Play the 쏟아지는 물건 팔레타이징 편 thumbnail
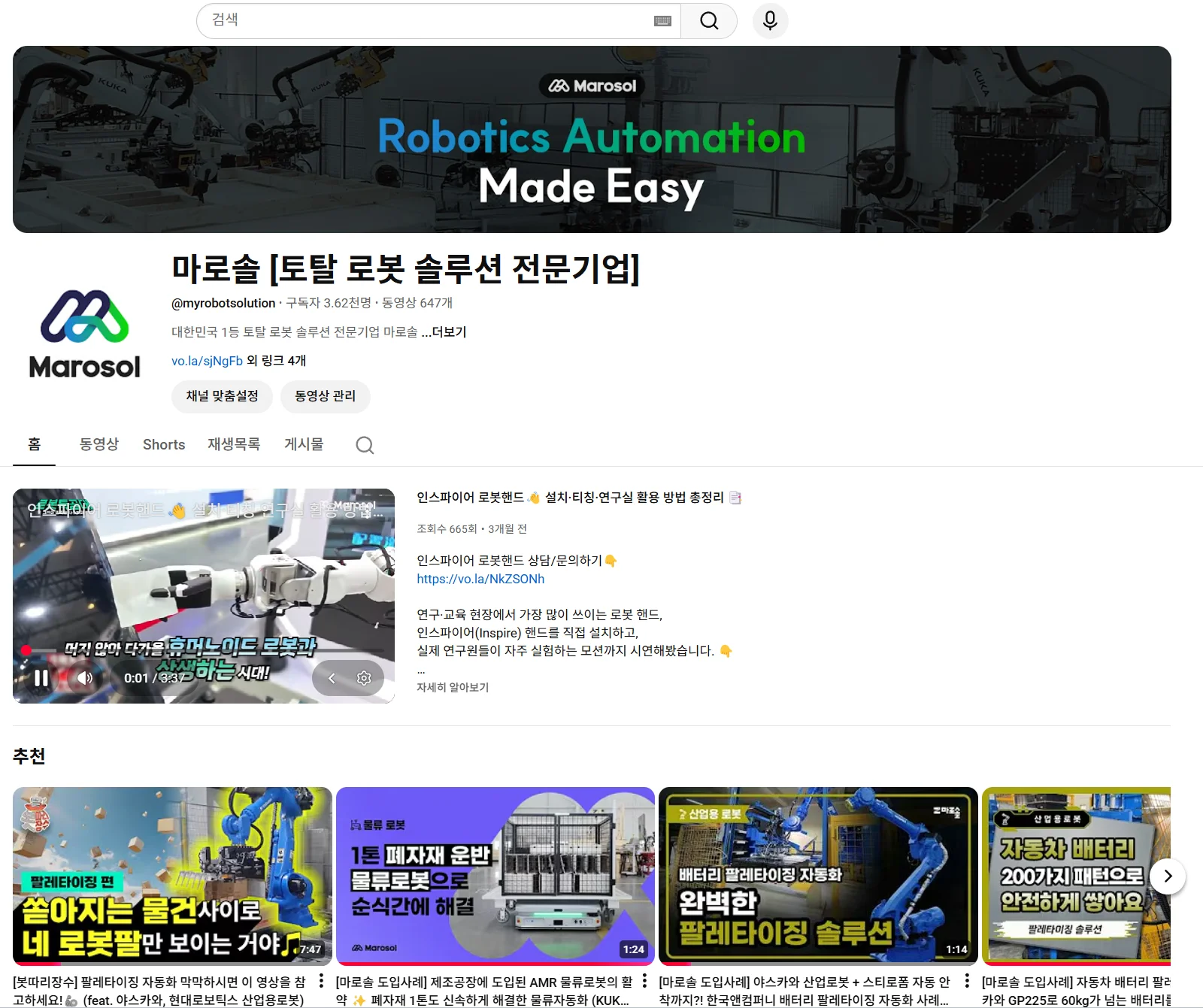The width and height of the screenshot is (1203, 1008). [172, 876]
